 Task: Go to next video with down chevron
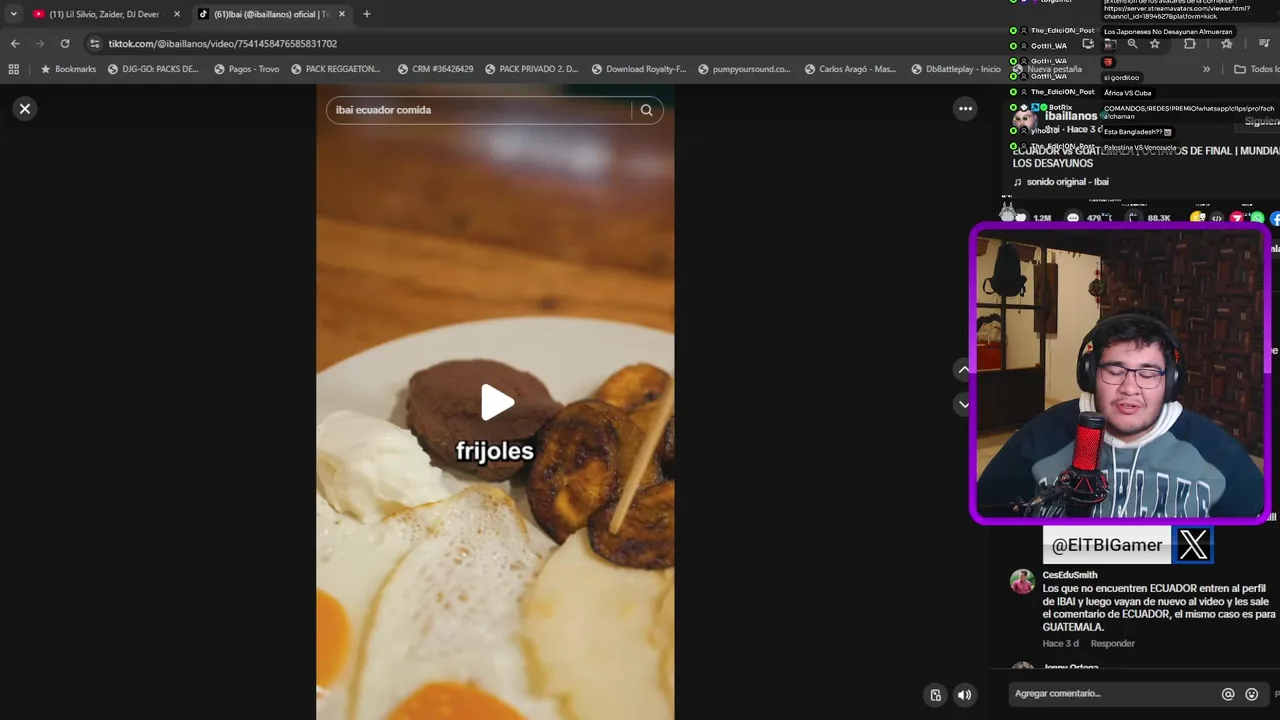pyautogui.click(x=964, y=404)
